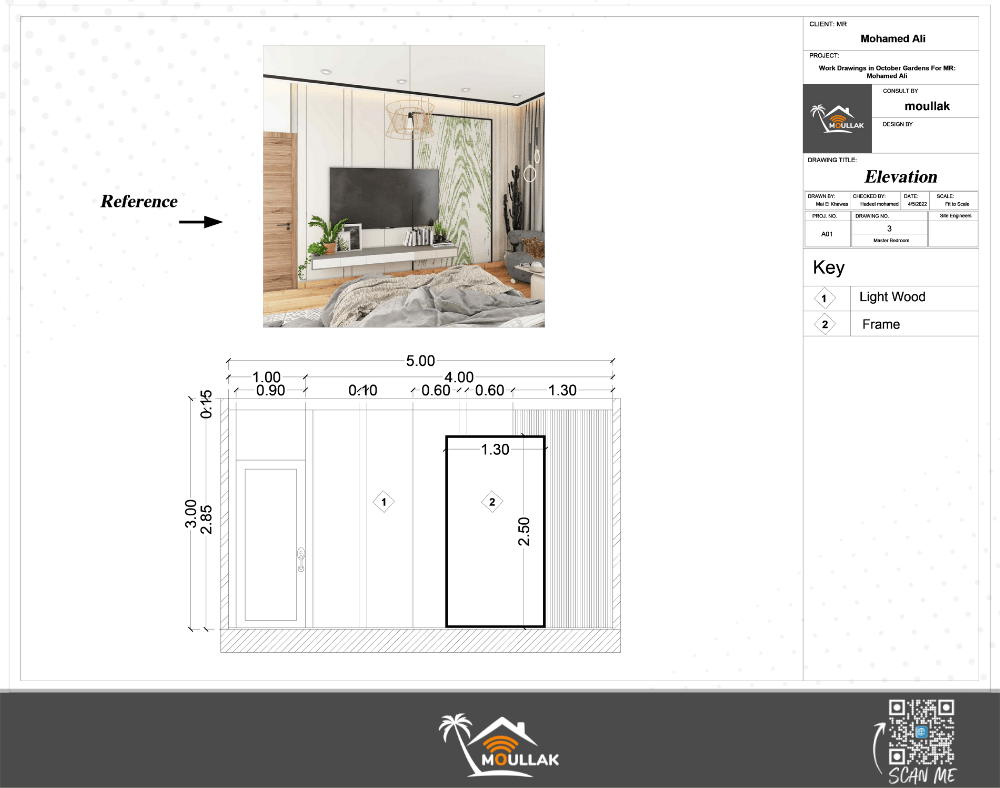Select the 5.00 overall width dimension
Viewport: 1000px width, 788px height.
[420, 360]
